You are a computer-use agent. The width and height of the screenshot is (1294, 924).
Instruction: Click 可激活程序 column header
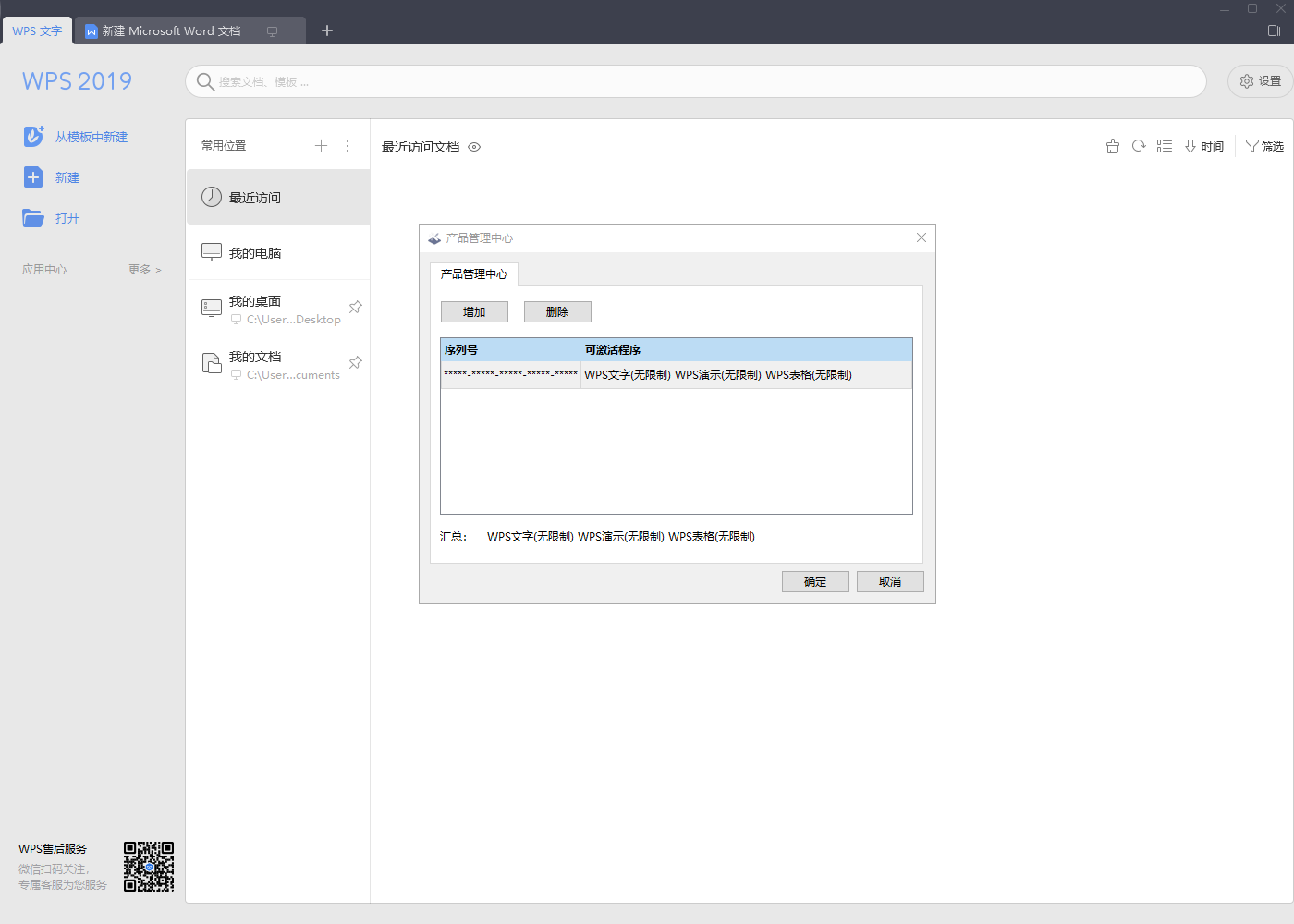[x=747, y=349]
